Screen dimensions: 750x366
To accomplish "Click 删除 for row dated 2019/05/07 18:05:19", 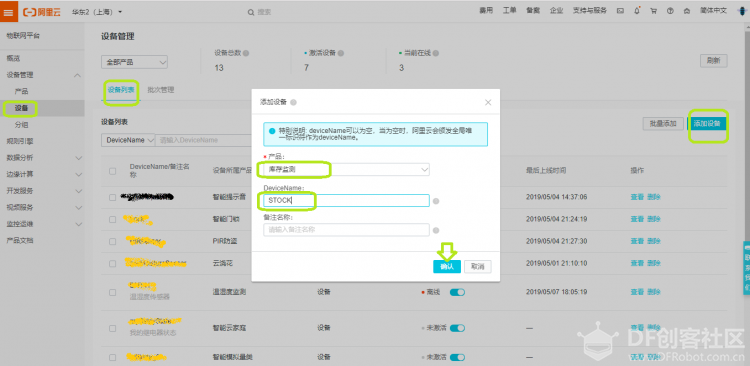I will pyautogui.click(x=654, y=292).
